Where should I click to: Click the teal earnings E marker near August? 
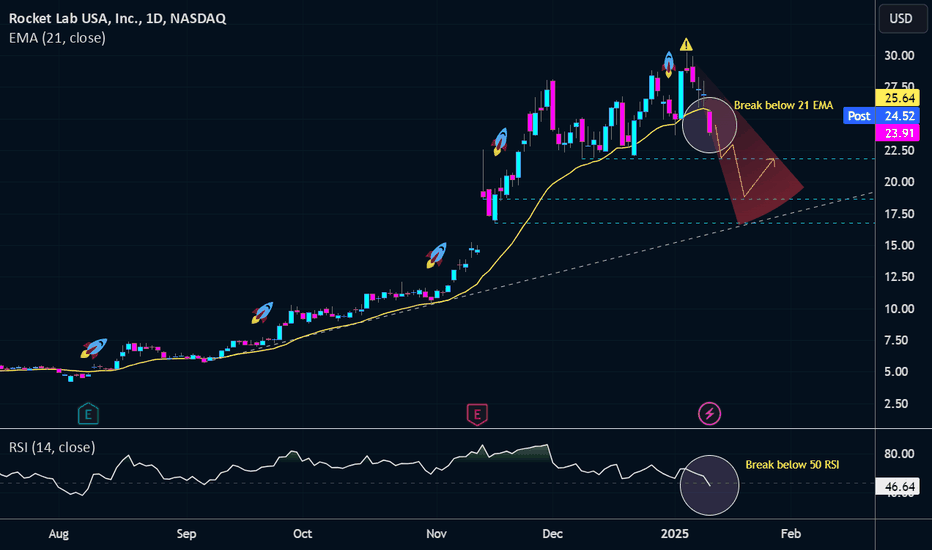[88, 414]
